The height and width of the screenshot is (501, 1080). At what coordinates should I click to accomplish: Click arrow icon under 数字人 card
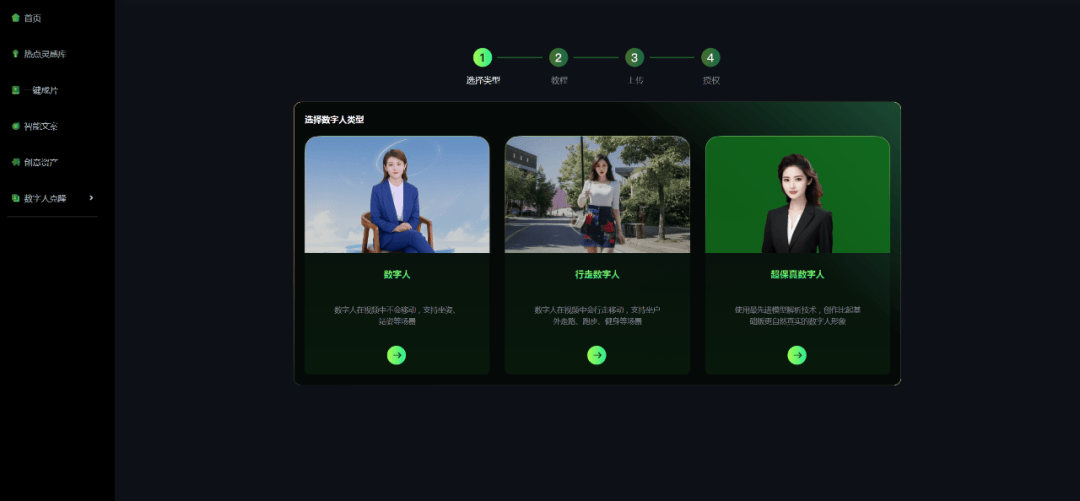[397, 355]
